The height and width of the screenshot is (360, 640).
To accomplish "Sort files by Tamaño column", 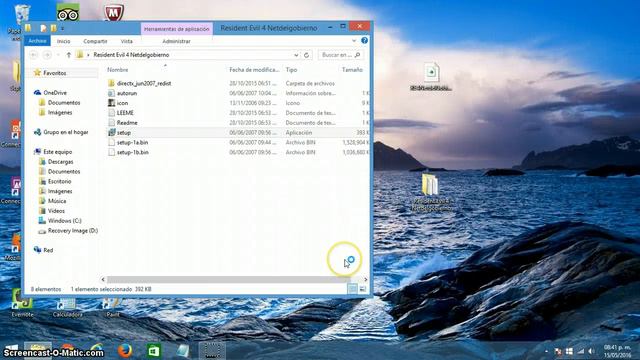I will [352, 70].
